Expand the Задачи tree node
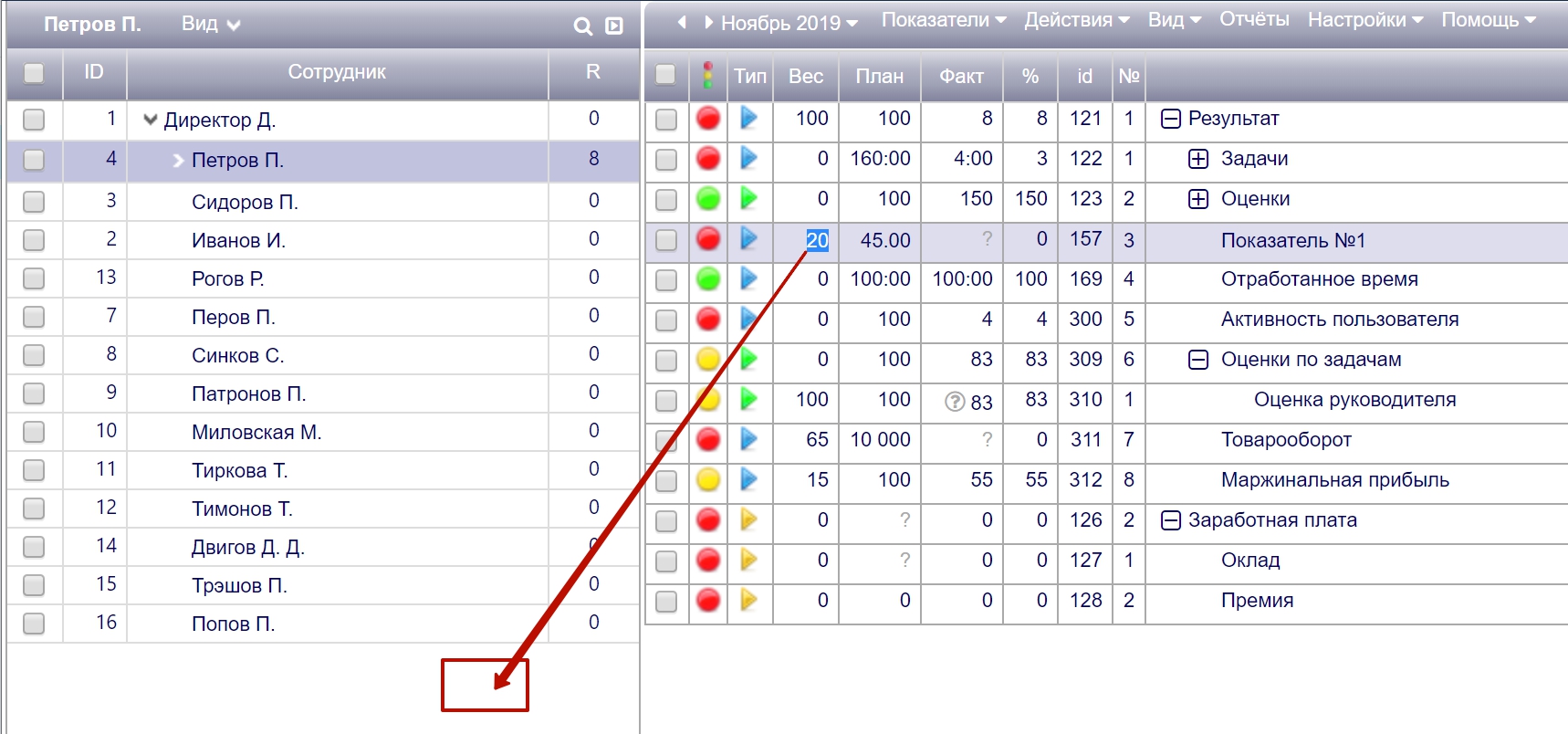 (x=1197, y=159)
